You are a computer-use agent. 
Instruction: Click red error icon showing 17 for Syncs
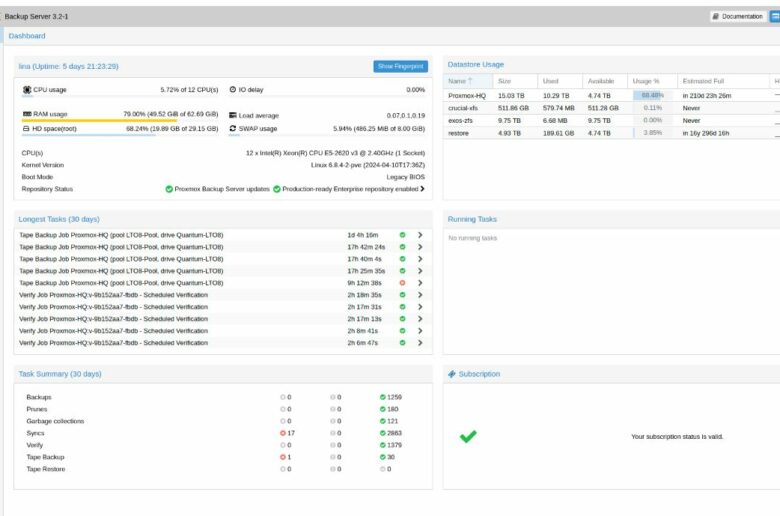coord(283,433)
